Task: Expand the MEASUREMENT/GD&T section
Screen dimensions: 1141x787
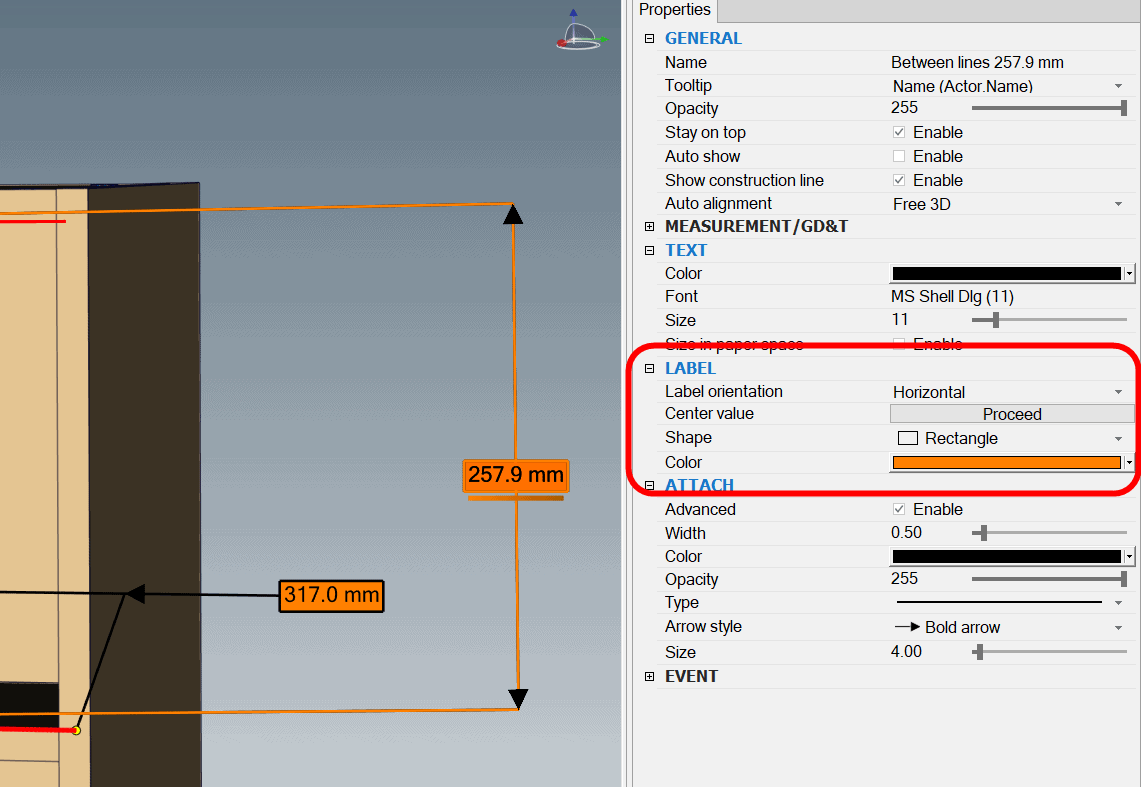Action: coord(649,227)
